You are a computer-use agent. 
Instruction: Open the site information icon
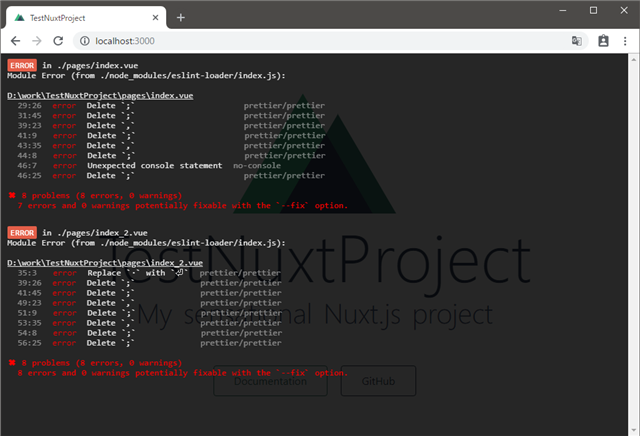(84, 41)
